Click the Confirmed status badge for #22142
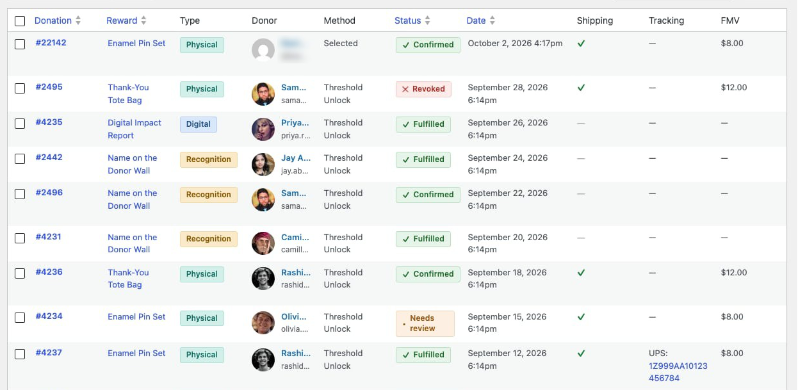 tap(428, 45)
